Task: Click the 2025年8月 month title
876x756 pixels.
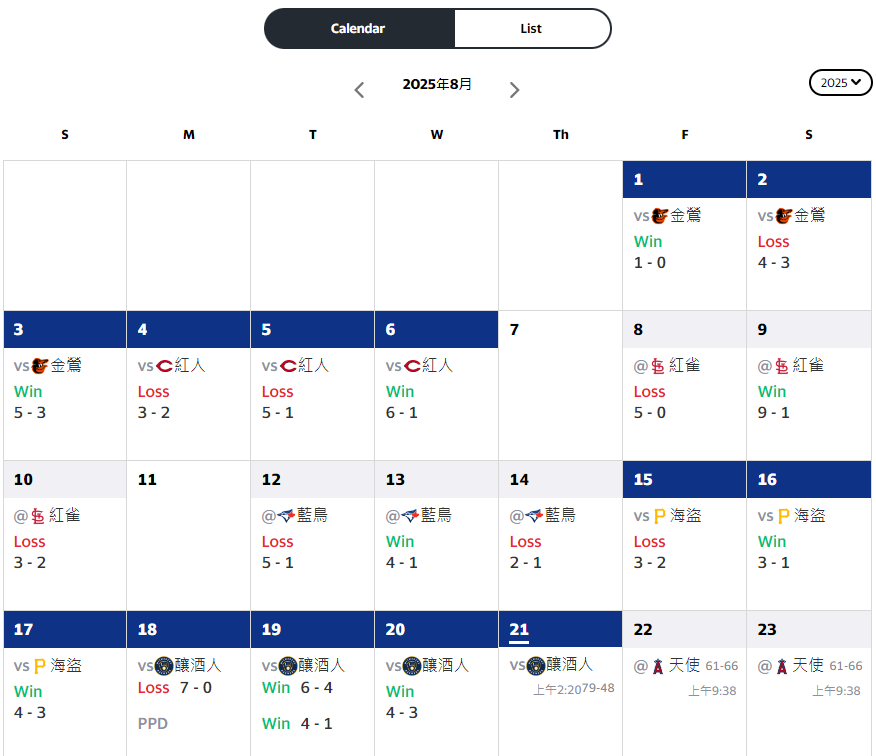Action: [437, 84]
